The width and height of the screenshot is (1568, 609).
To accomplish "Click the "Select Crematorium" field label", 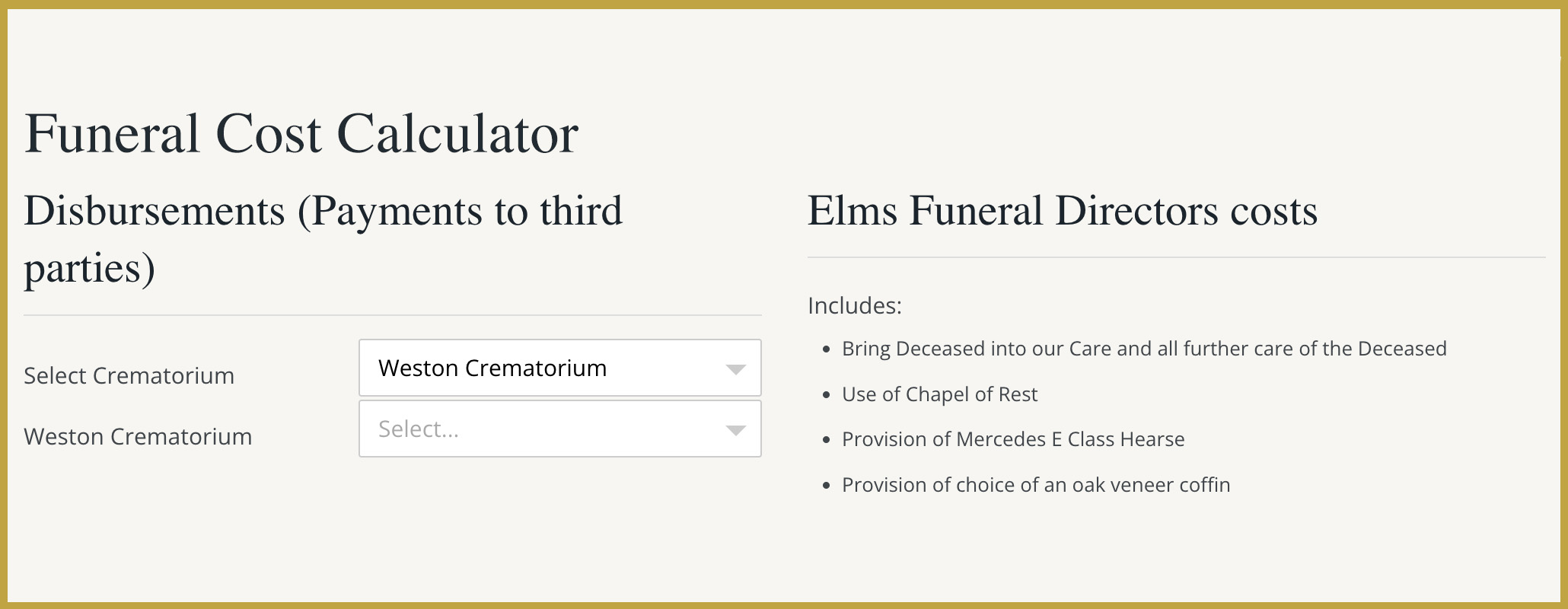I will click(129, 376).
